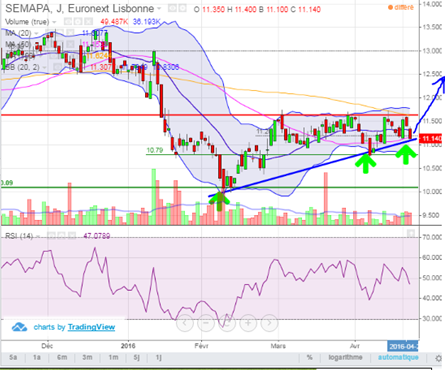Hide the SEMAPA main series with eye icon
Image resolution: width=448 pixels, height=370 pixels.
click(172, 9)
